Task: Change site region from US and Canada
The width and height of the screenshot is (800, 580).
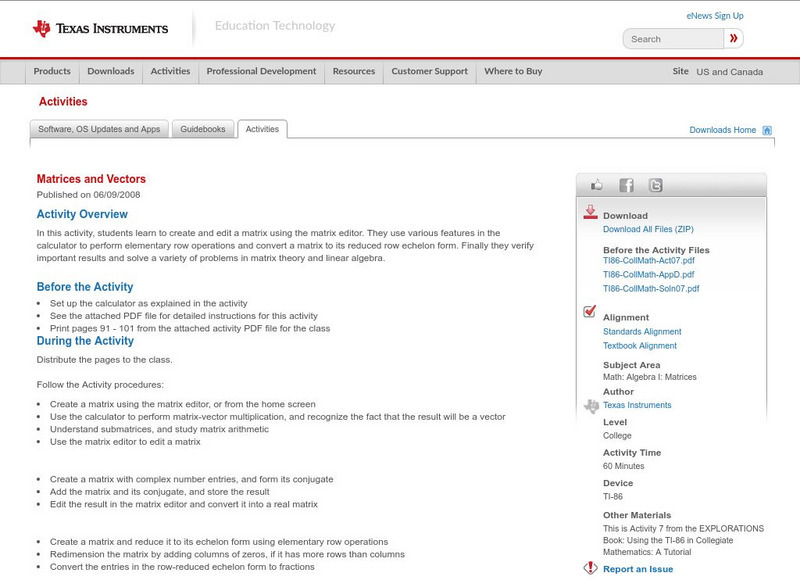Action: [x=730, y=72]
